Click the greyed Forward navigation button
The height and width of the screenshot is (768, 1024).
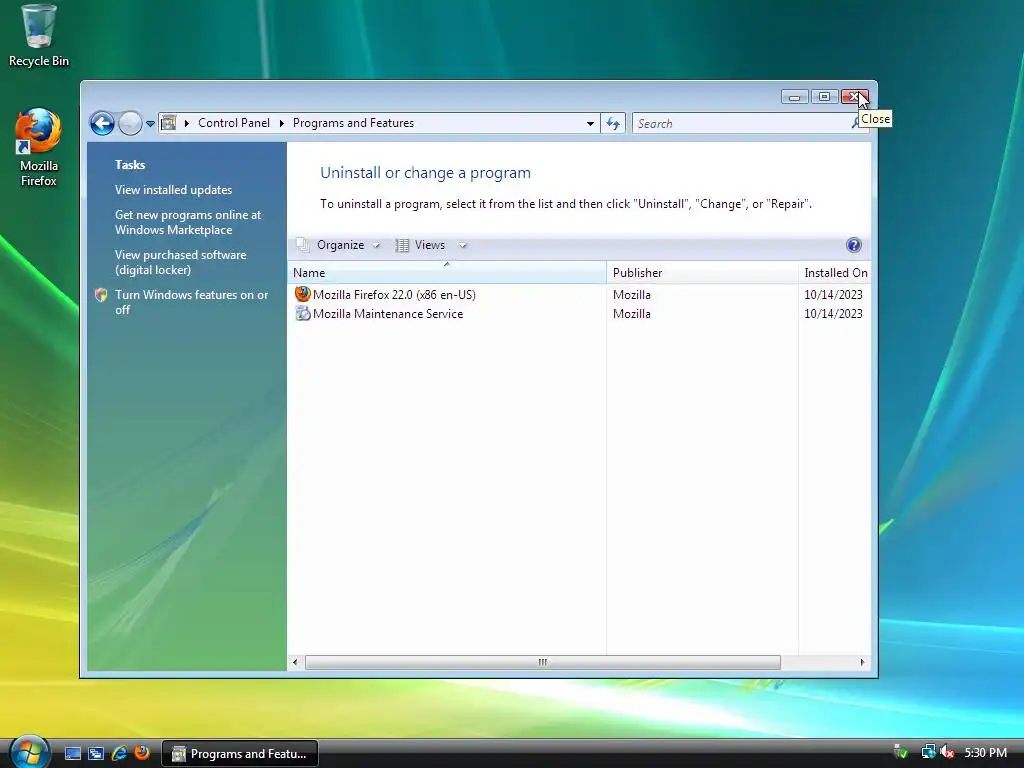(130, 123)
